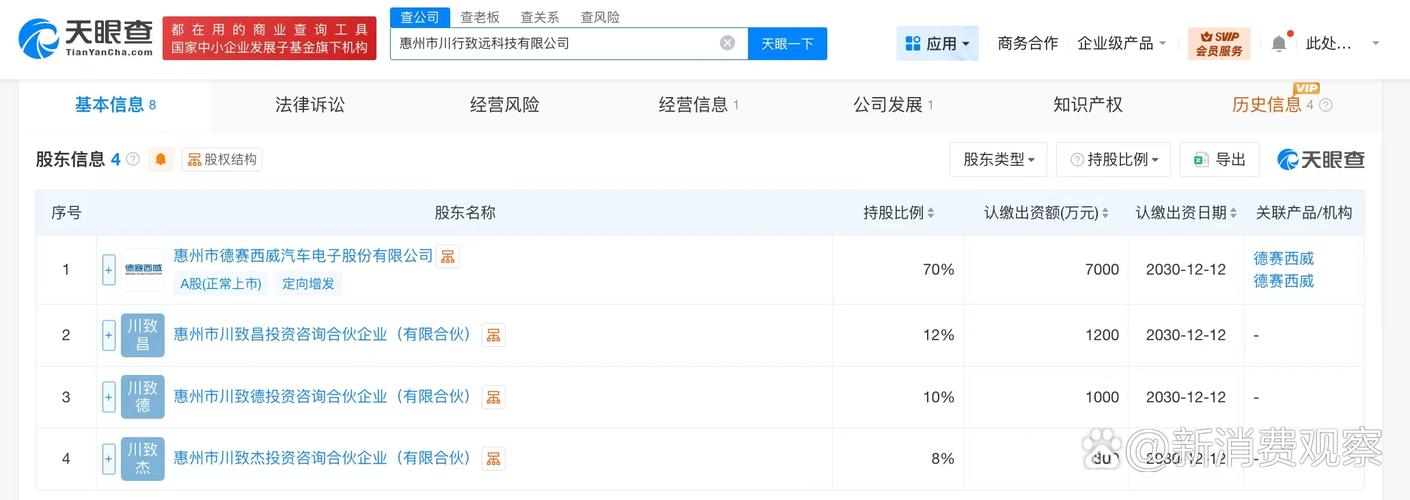Open the 企业级产品 dropdown
This screenshot has width=1410, height=500.
point(1122,43)
